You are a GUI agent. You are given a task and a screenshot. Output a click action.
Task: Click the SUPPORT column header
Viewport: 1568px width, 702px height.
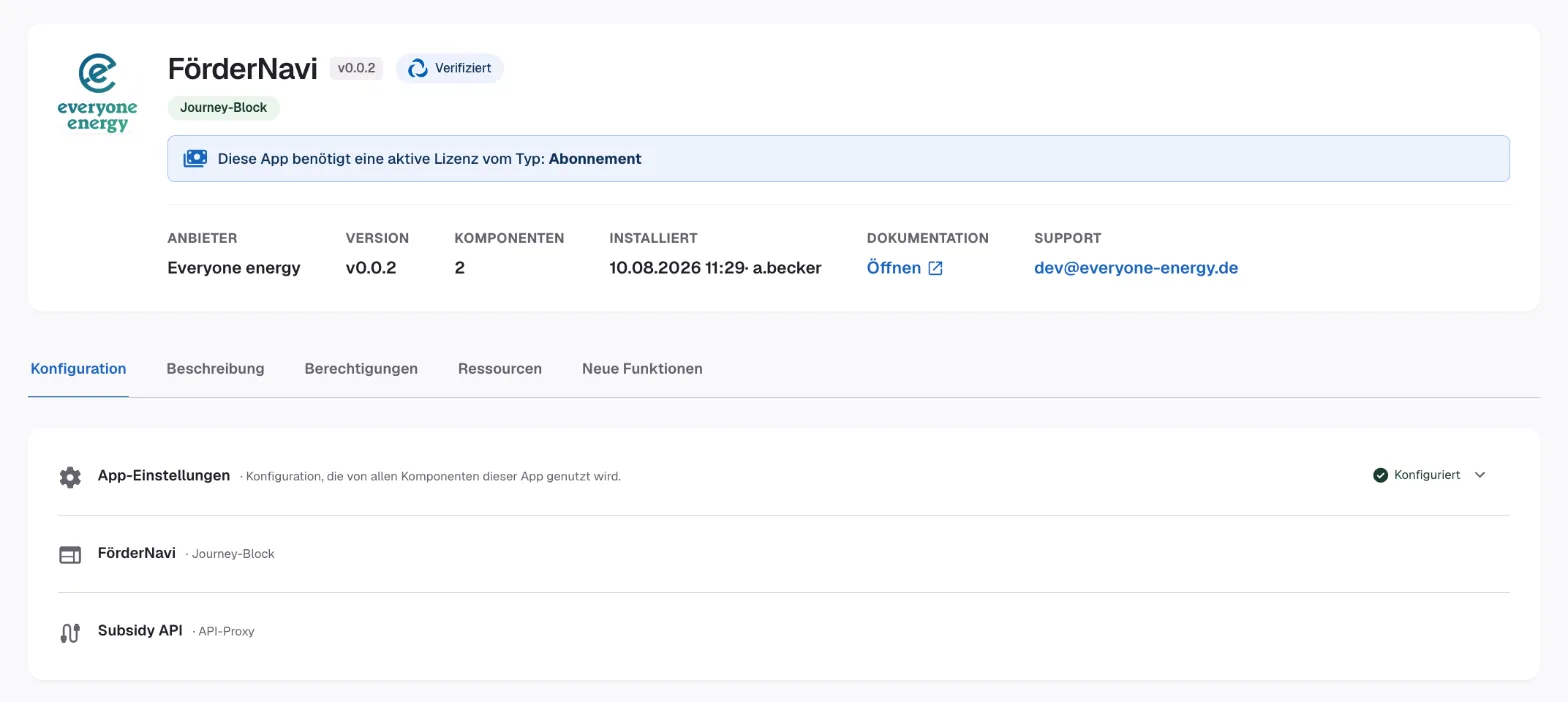point(1068,238)
